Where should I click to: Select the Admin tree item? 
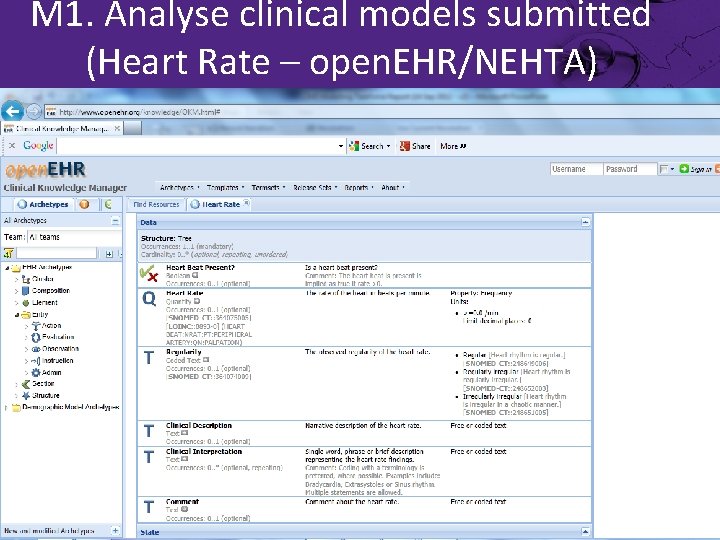click(51, 372)
